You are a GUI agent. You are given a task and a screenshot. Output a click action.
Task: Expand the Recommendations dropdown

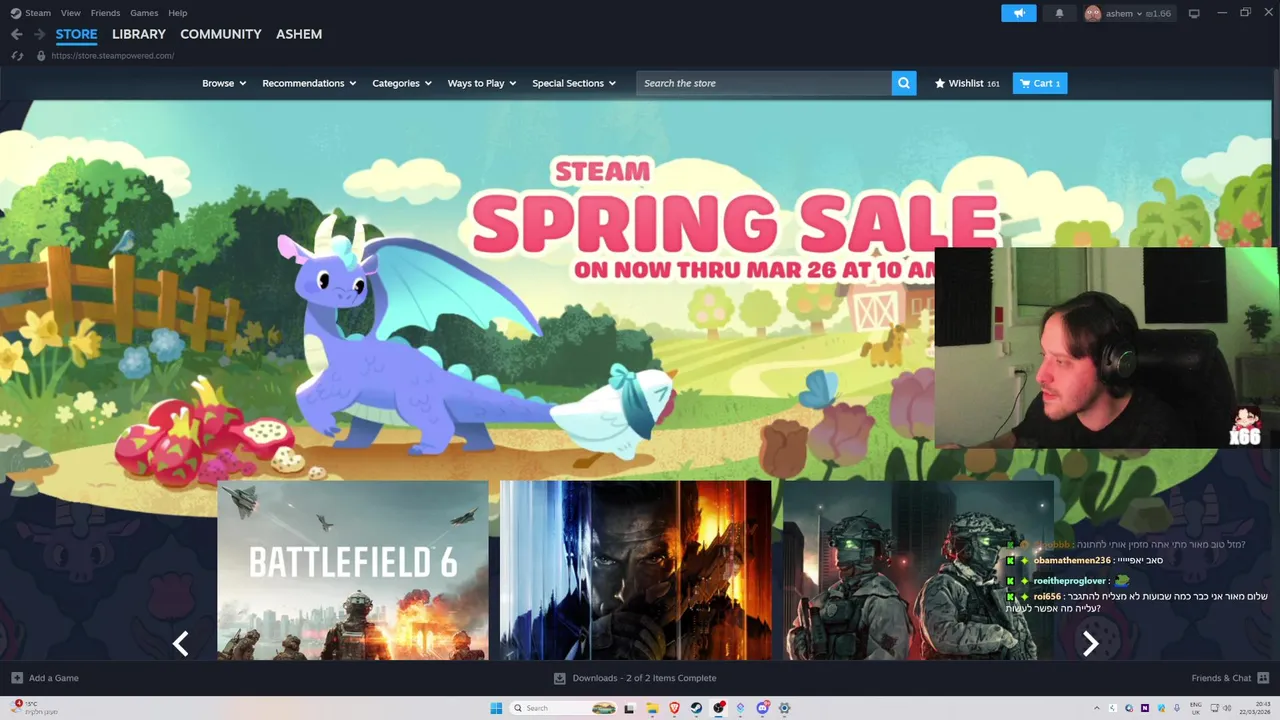point(309,83)
